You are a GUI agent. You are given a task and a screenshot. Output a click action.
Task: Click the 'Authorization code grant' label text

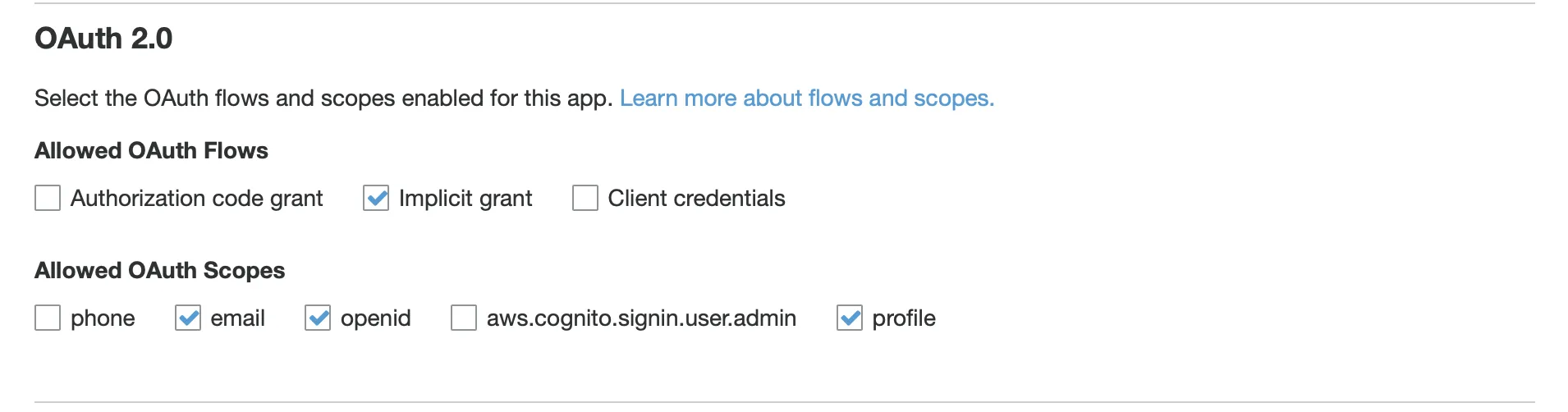196,199
